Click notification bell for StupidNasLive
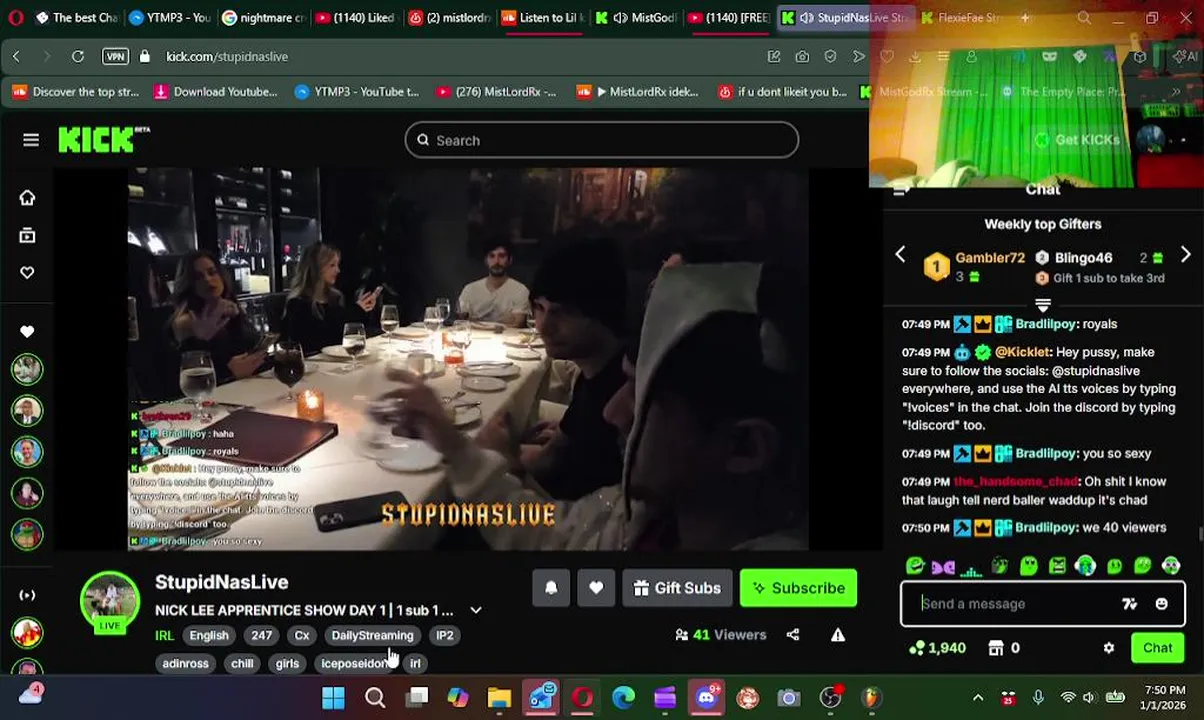Screen dimensions: 1204x720 pos(551,588)
